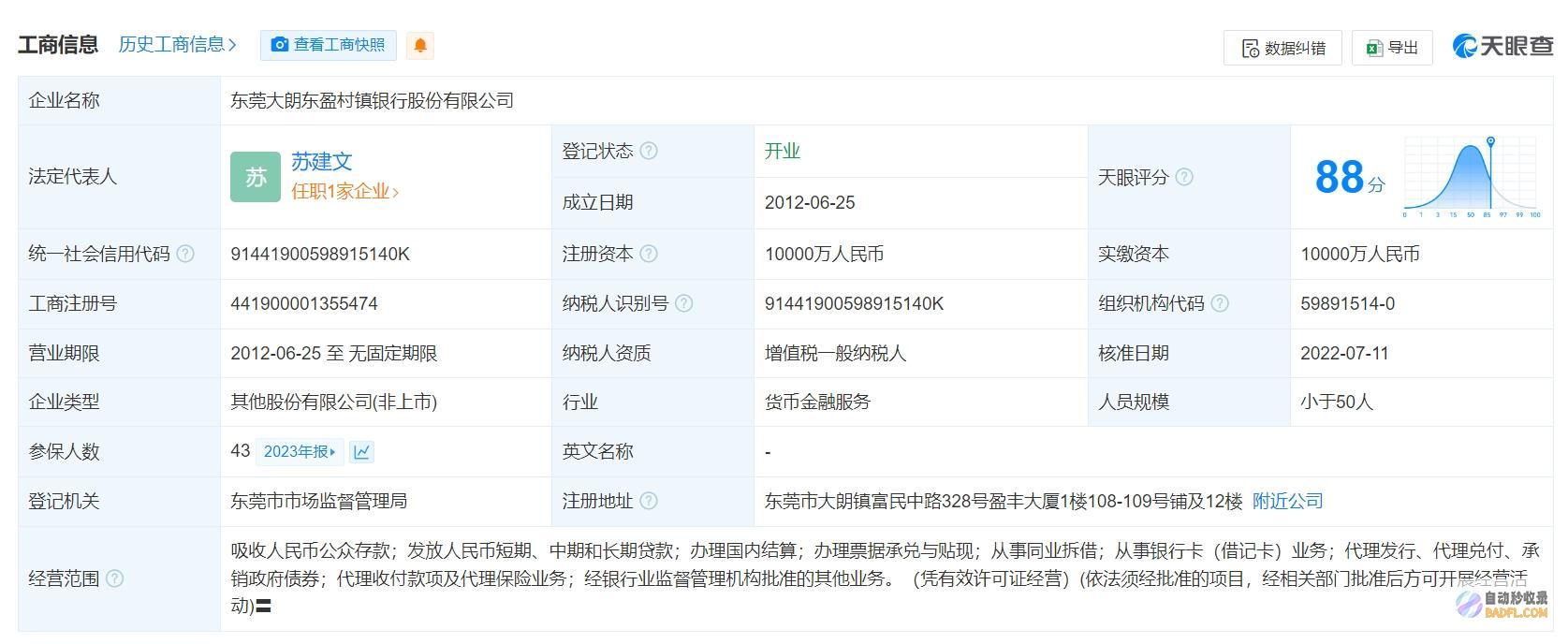Click help icon next to 组织机构代码
The height and width of the screenshot is (644, 1568).
coord(1220,303)
